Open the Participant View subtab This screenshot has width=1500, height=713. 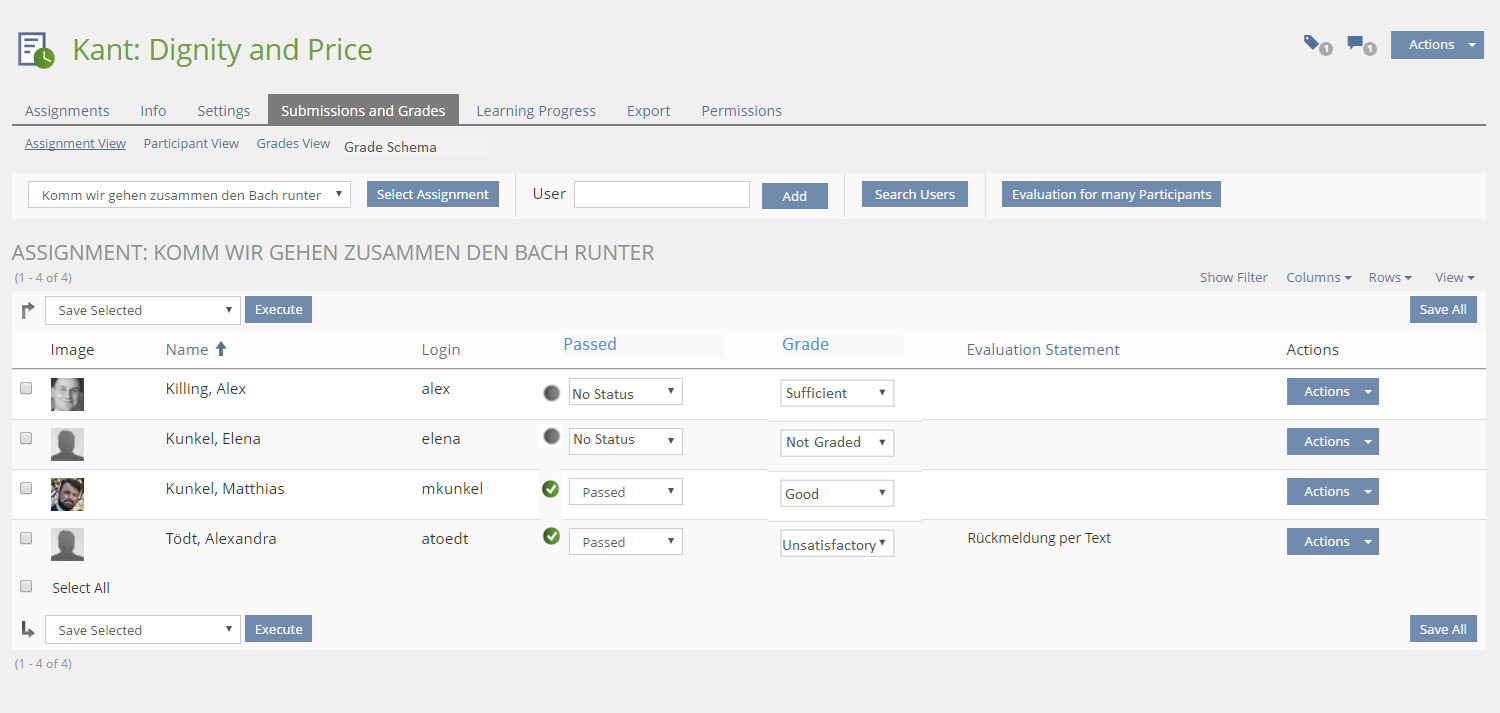click(191, 144)
